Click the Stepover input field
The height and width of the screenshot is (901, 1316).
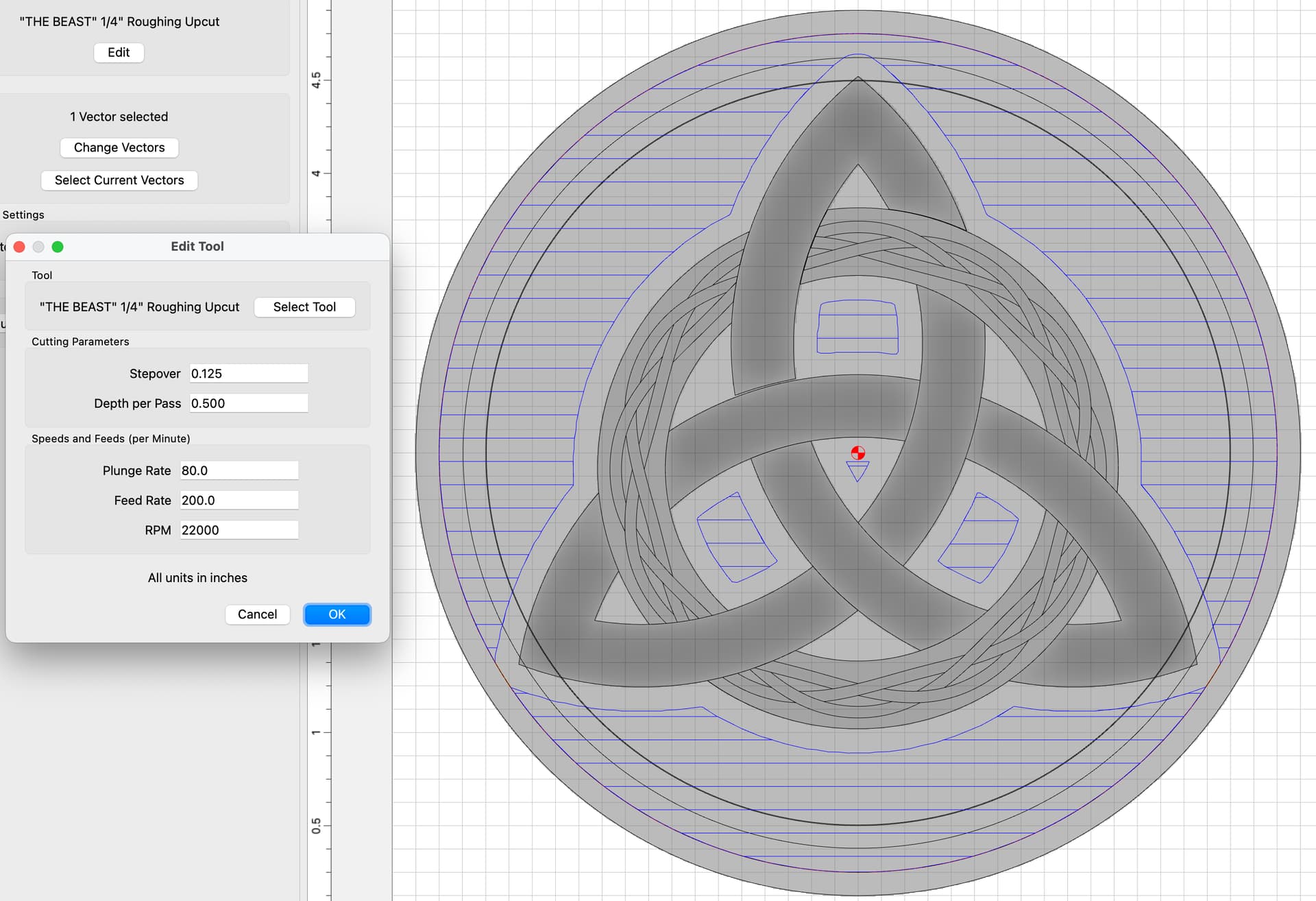pyautogui.click(x=249, y=374)
